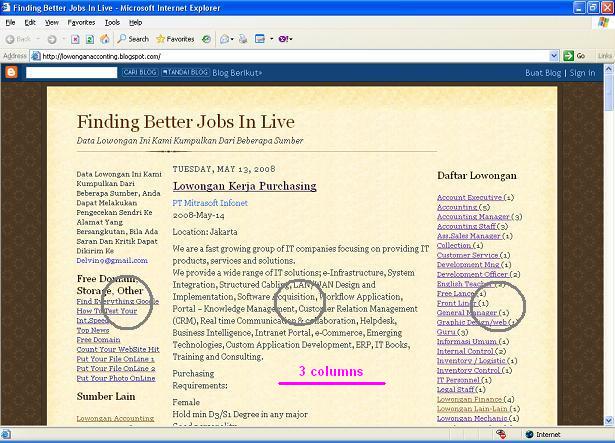615x443 pixels.
Task: Click the Lowongan Accounting sidebar link
Action: [x=115, y=418]
